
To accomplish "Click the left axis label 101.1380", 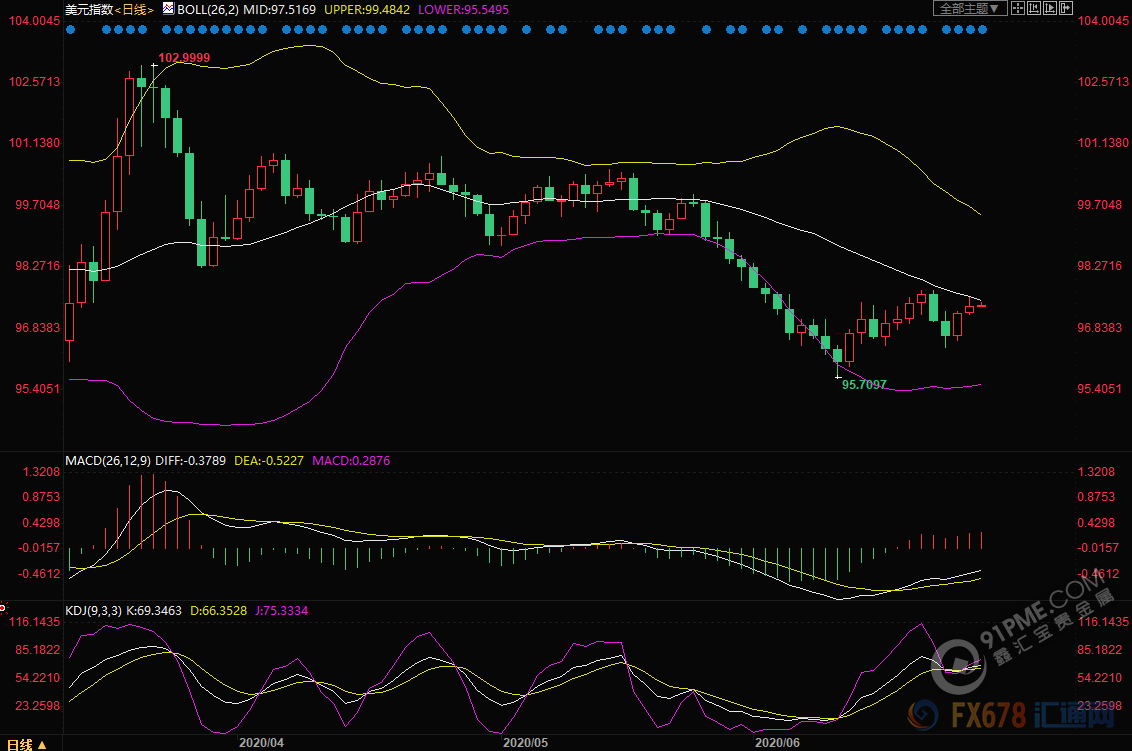I will (x=34, y=143).
